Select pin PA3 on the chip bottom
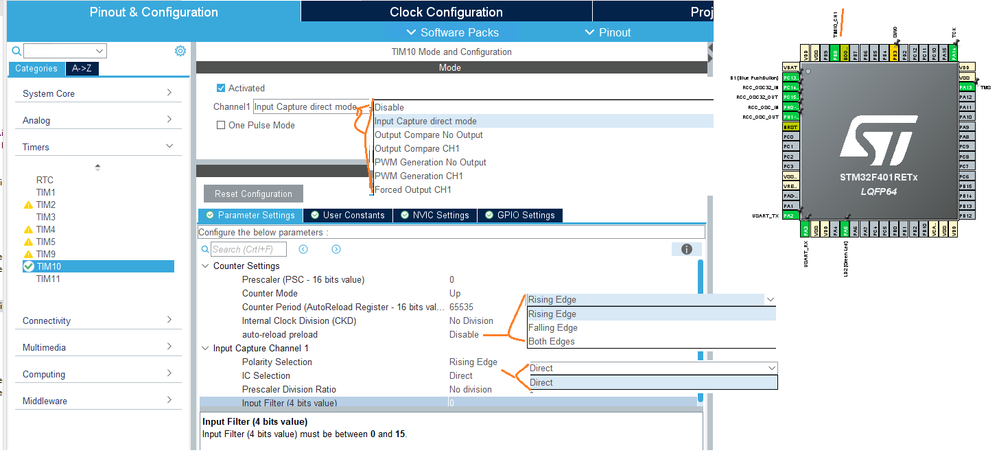Image resolution: width=999 pixels, height=453 pixels. tap(805, 229)
